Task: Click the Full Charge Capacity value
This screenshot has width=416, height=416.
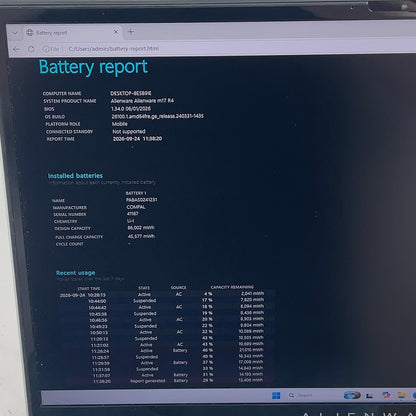Action: [141, 236]
